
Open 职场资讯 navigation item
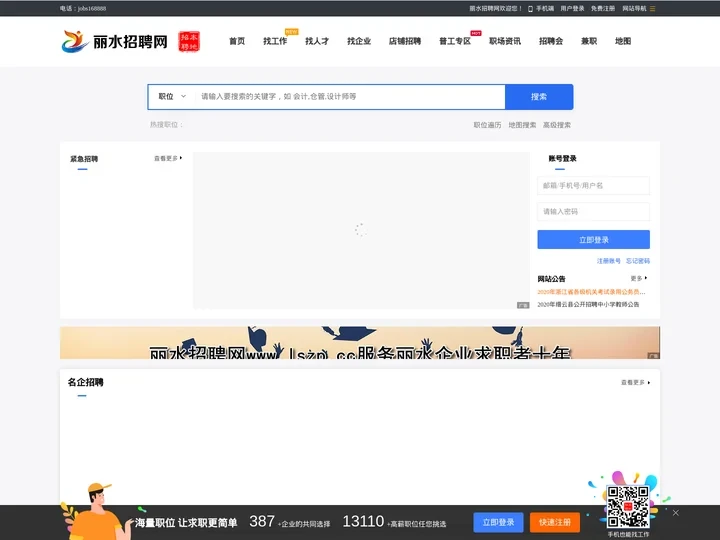[x=505, y=41]
